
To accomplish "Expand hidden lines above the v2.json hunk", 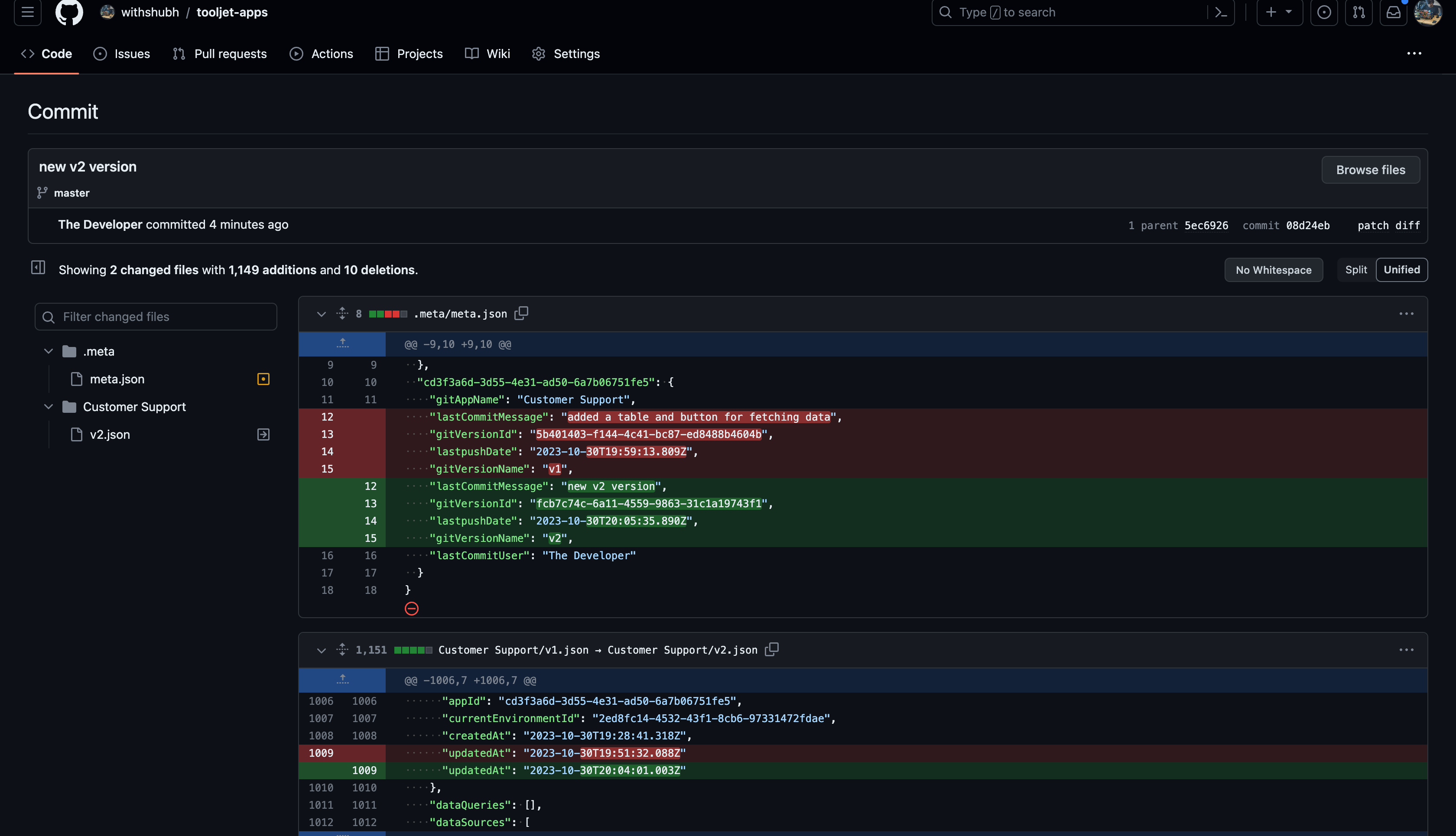I will tap(342, 680).
